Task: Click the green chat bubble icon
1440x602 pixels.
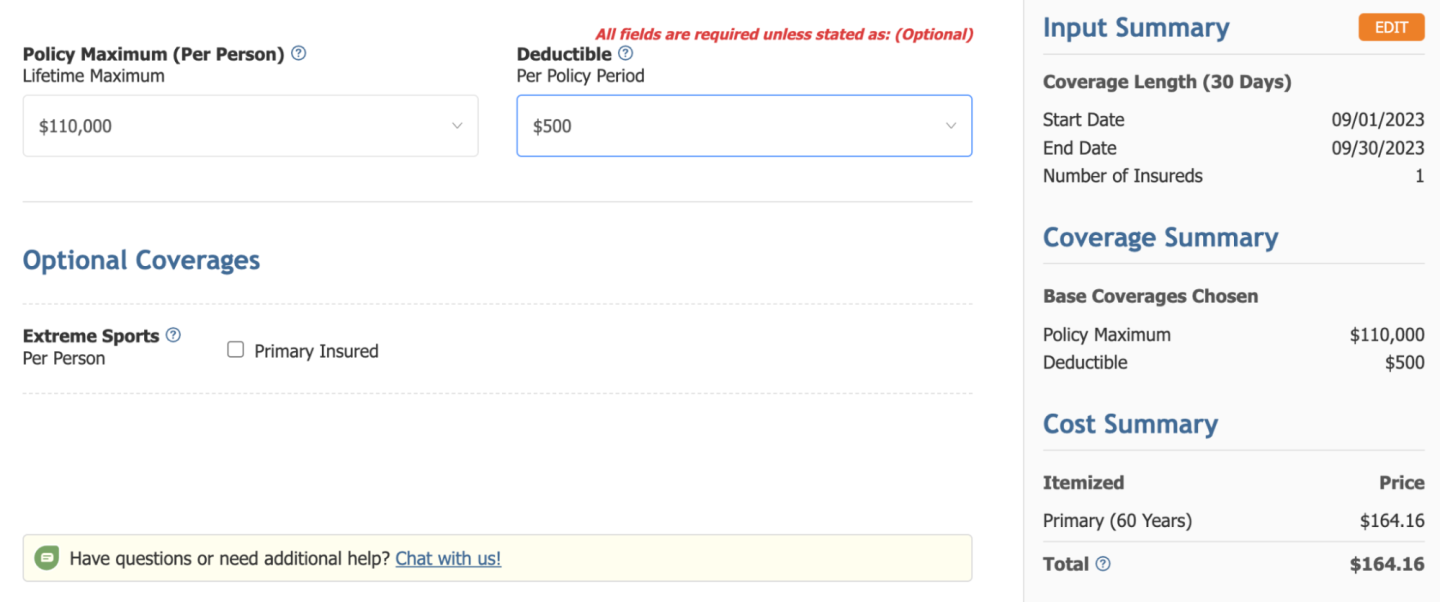Action: [47, 558]
